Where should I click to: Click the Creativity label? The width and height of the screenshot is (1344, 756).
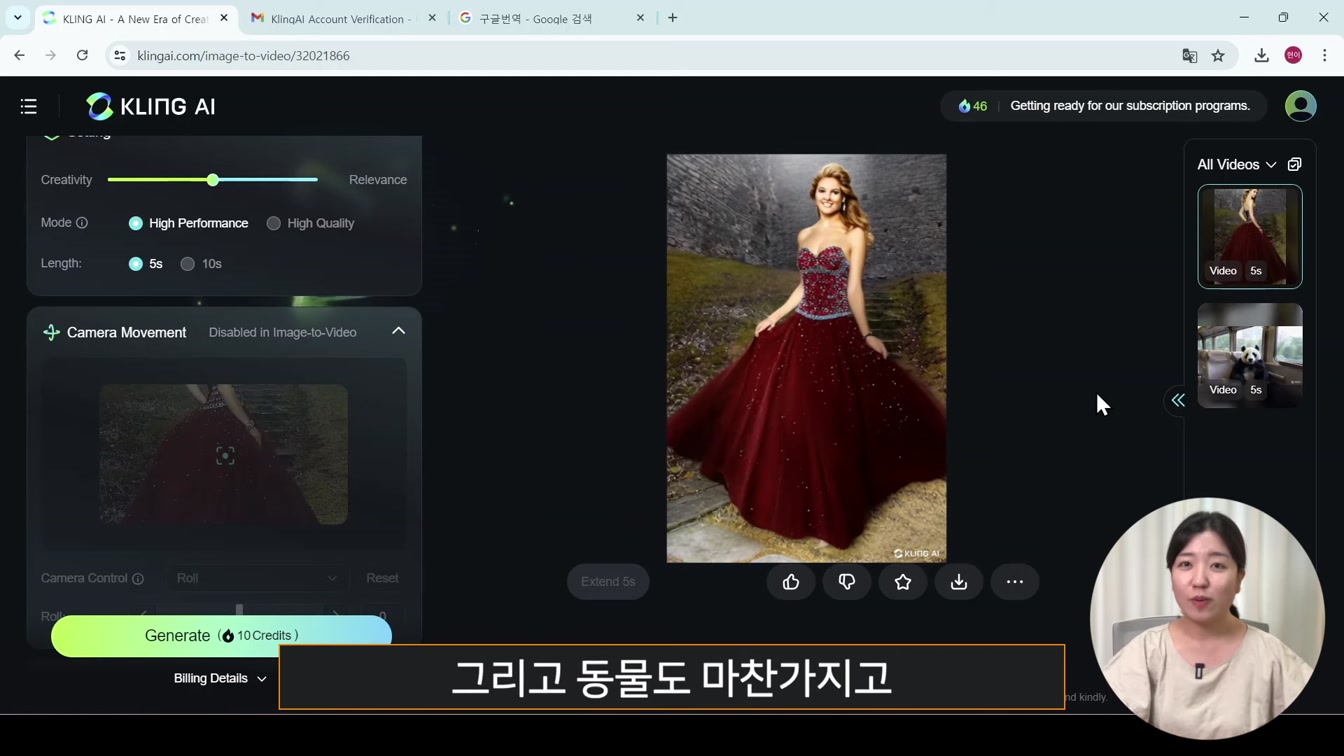(66, 180)
